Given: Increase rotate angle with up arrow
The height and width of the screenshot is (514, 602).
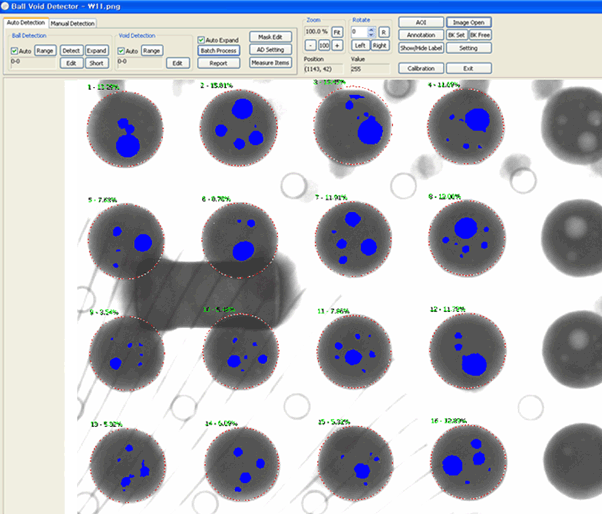Looking at the screenshot, I should pyautogui.click(x=371, y=30).
